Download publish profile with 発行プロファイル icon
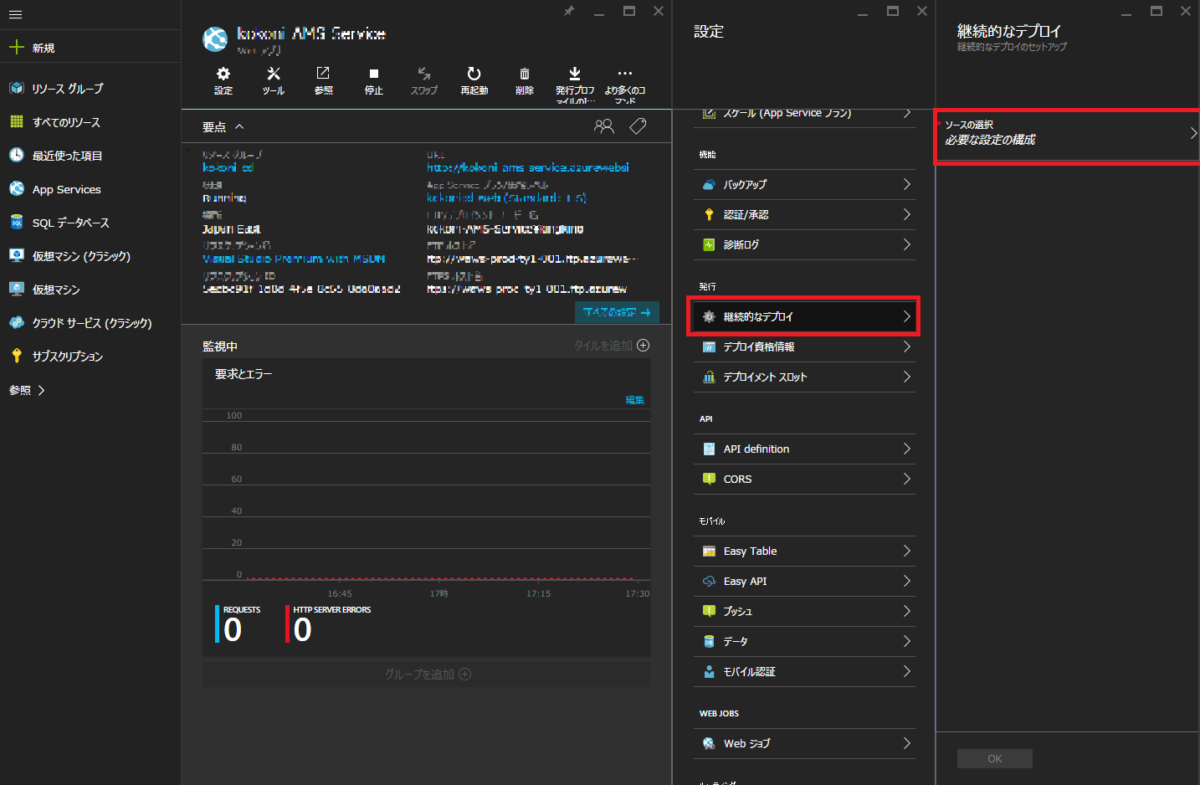The height and width of the screenshot is (785, 1200). 575,80
